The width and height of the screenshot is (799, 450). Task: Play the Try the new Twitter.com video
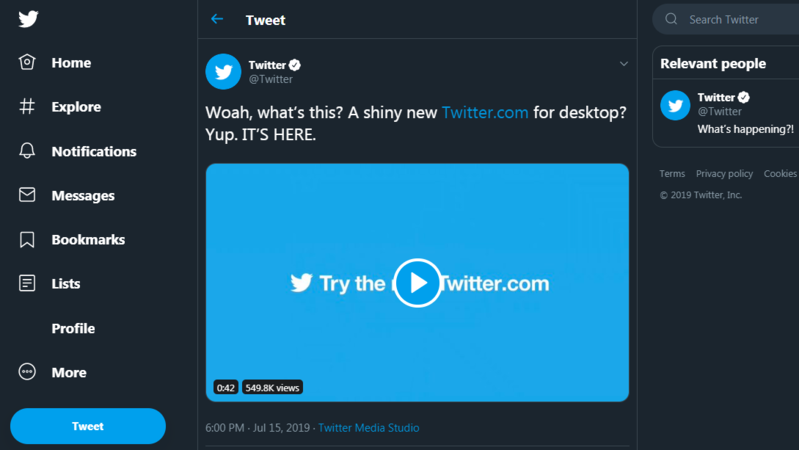click(417, 283)
